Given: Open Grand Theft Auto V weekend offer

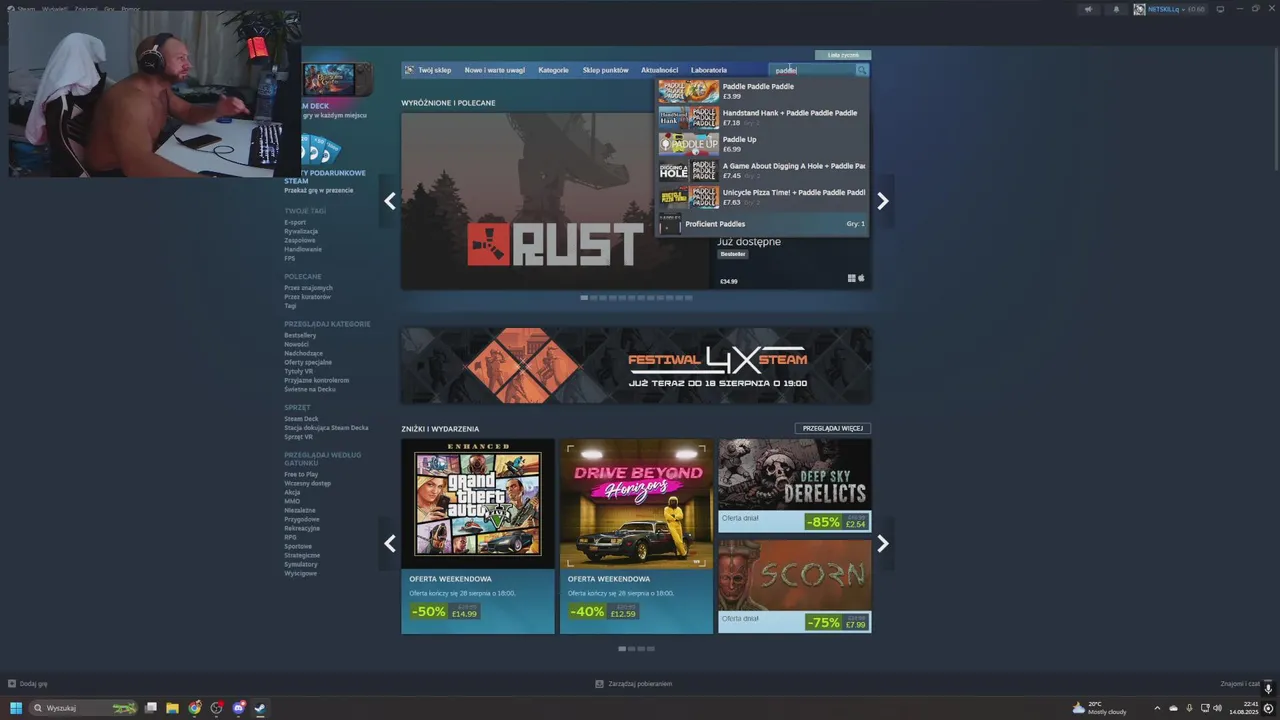Looking at the screenshot, I should click(478, 536).
